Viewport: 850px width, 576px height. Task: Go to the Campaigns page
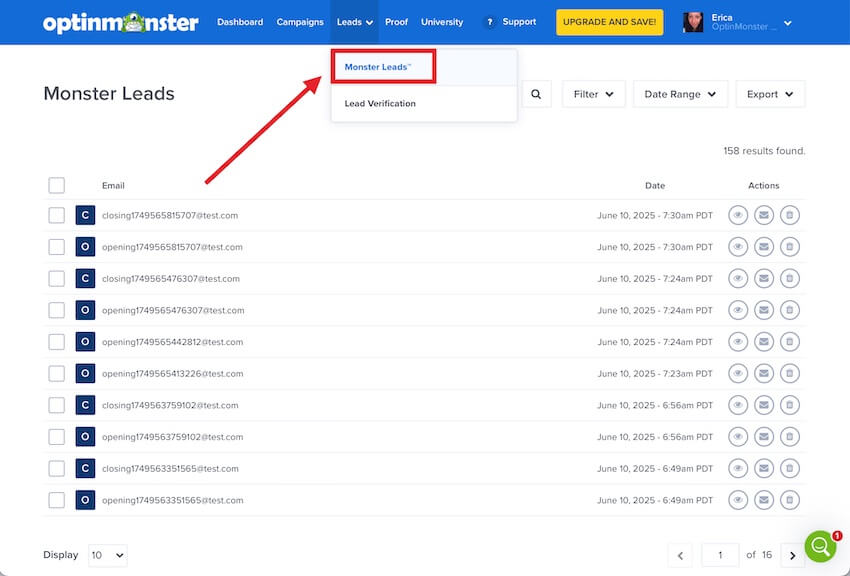pyautogui.click(x=300, y=21)
